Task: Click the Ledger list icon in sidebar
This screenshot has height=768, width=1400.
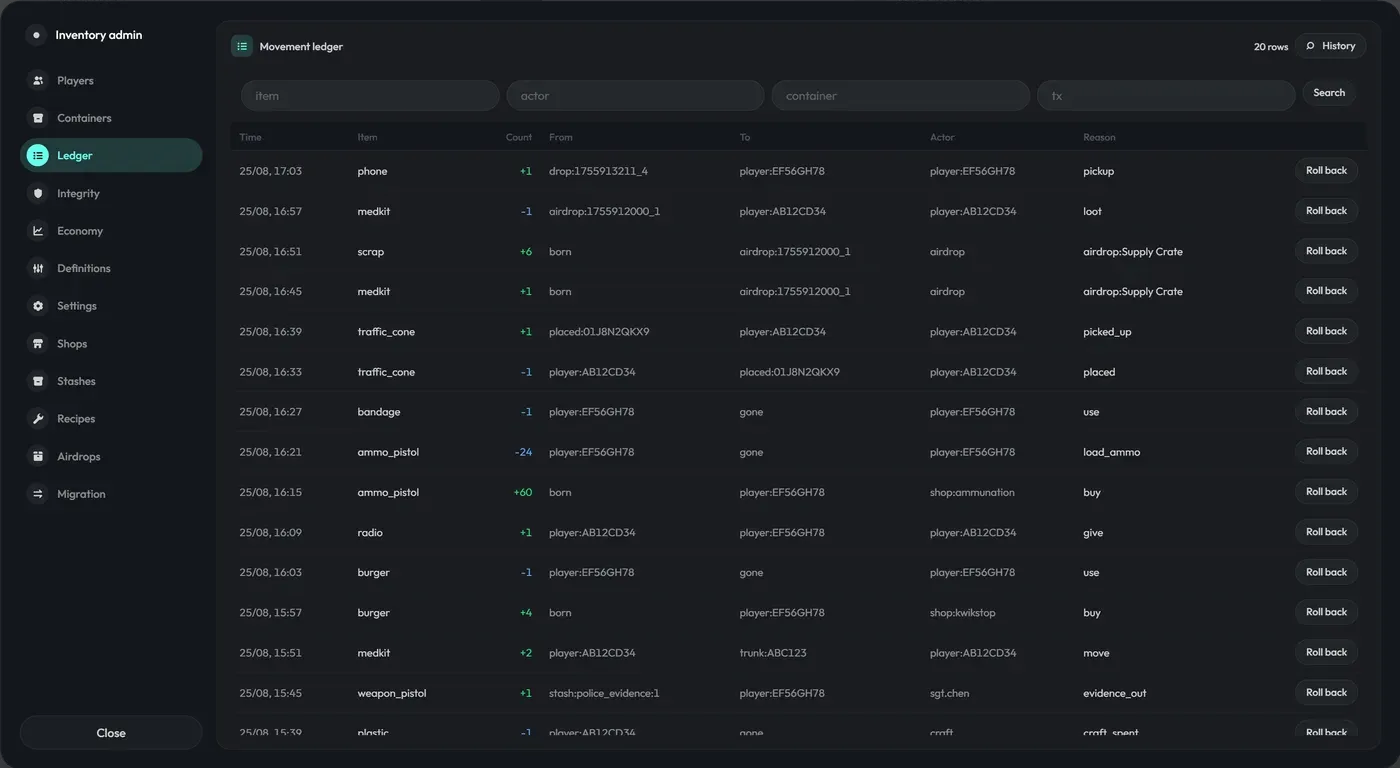Action: (x=38, y=156)
